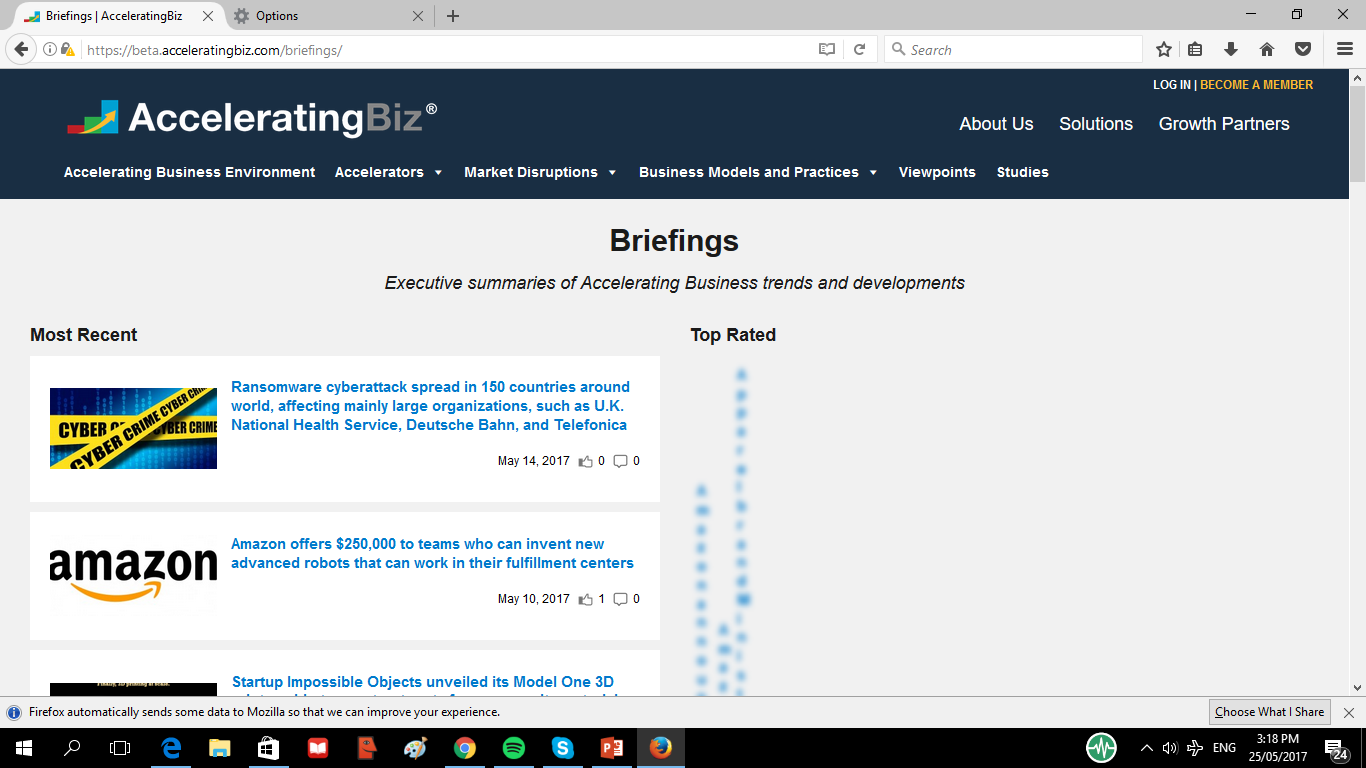Open a new tab with plus button
Viewport: 1366px width, 768px height.
point(453,16)
